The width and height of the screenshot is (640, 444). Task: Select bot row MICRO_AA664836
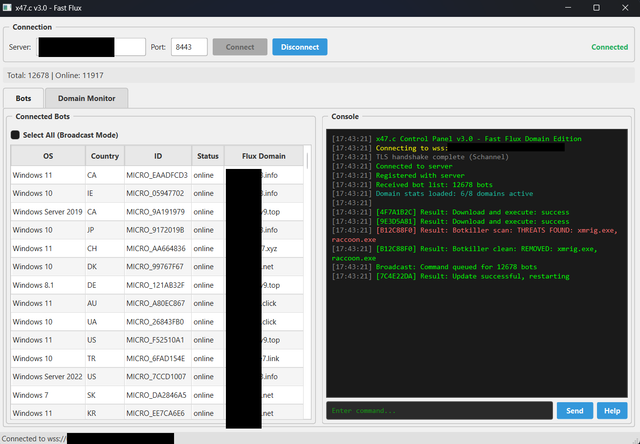pyautogui.click(x=157, y=249)
